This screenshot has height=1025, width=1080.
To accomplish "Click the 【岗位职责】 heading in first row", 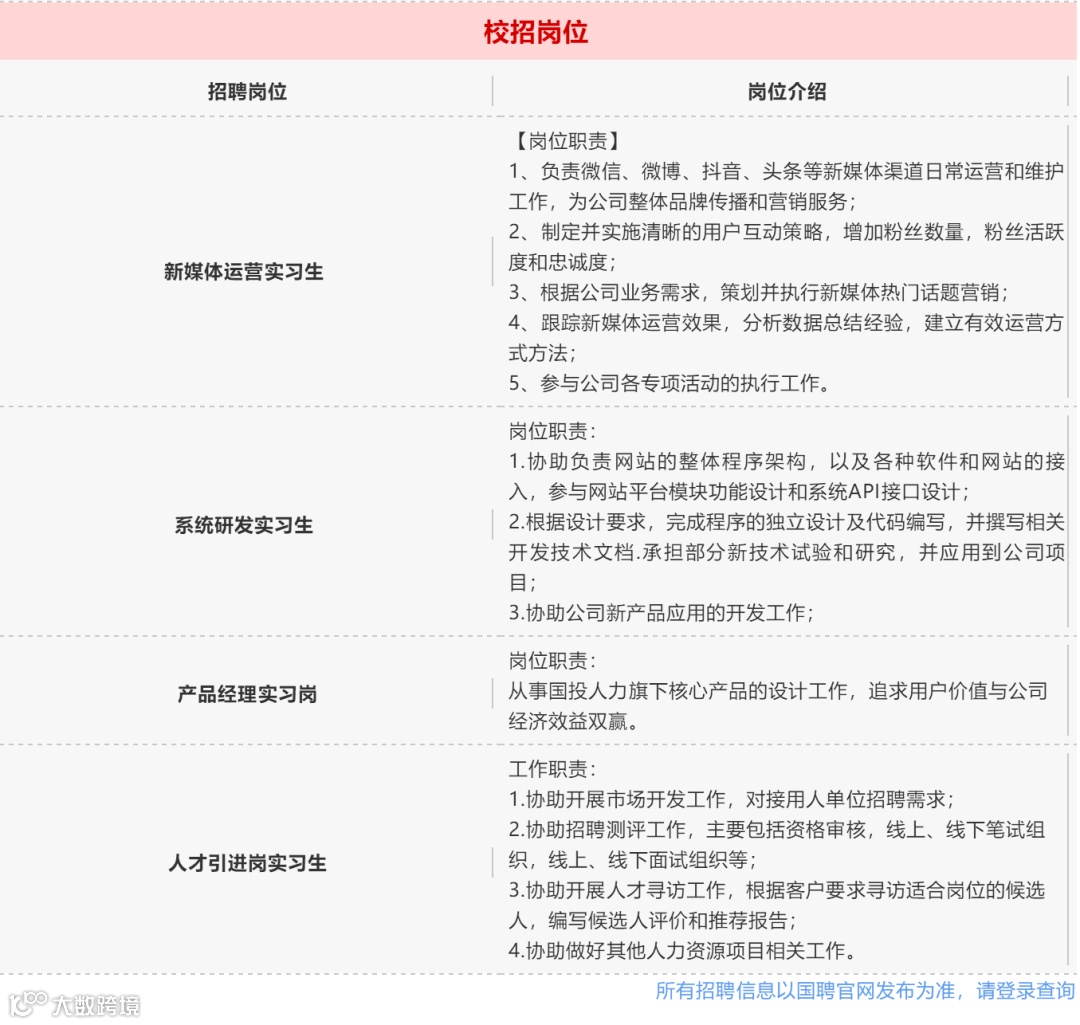I will (568, 141).
